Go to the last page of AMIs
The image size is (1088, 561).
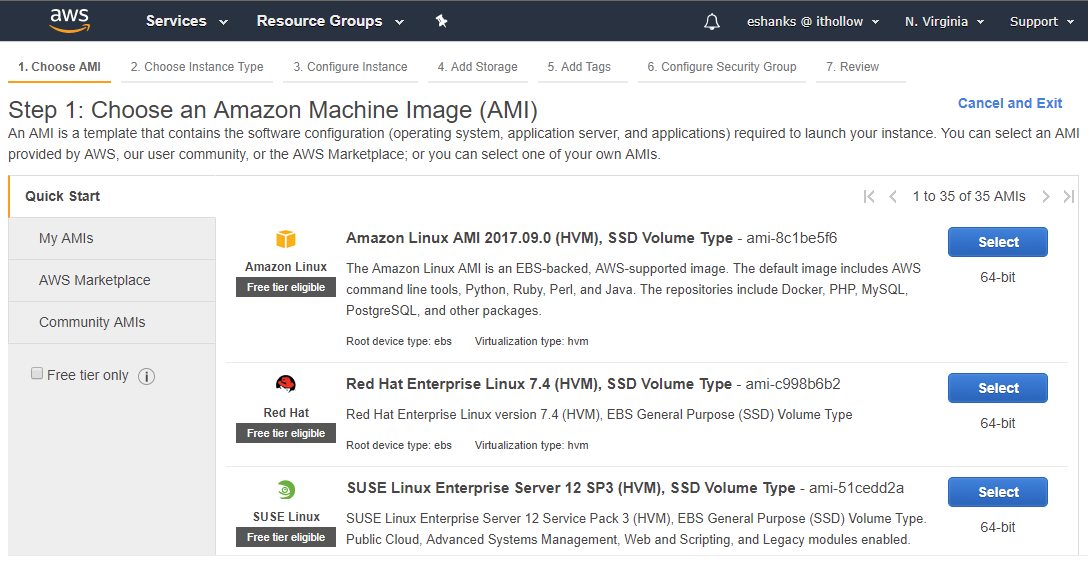click(x=1069, y=197)
